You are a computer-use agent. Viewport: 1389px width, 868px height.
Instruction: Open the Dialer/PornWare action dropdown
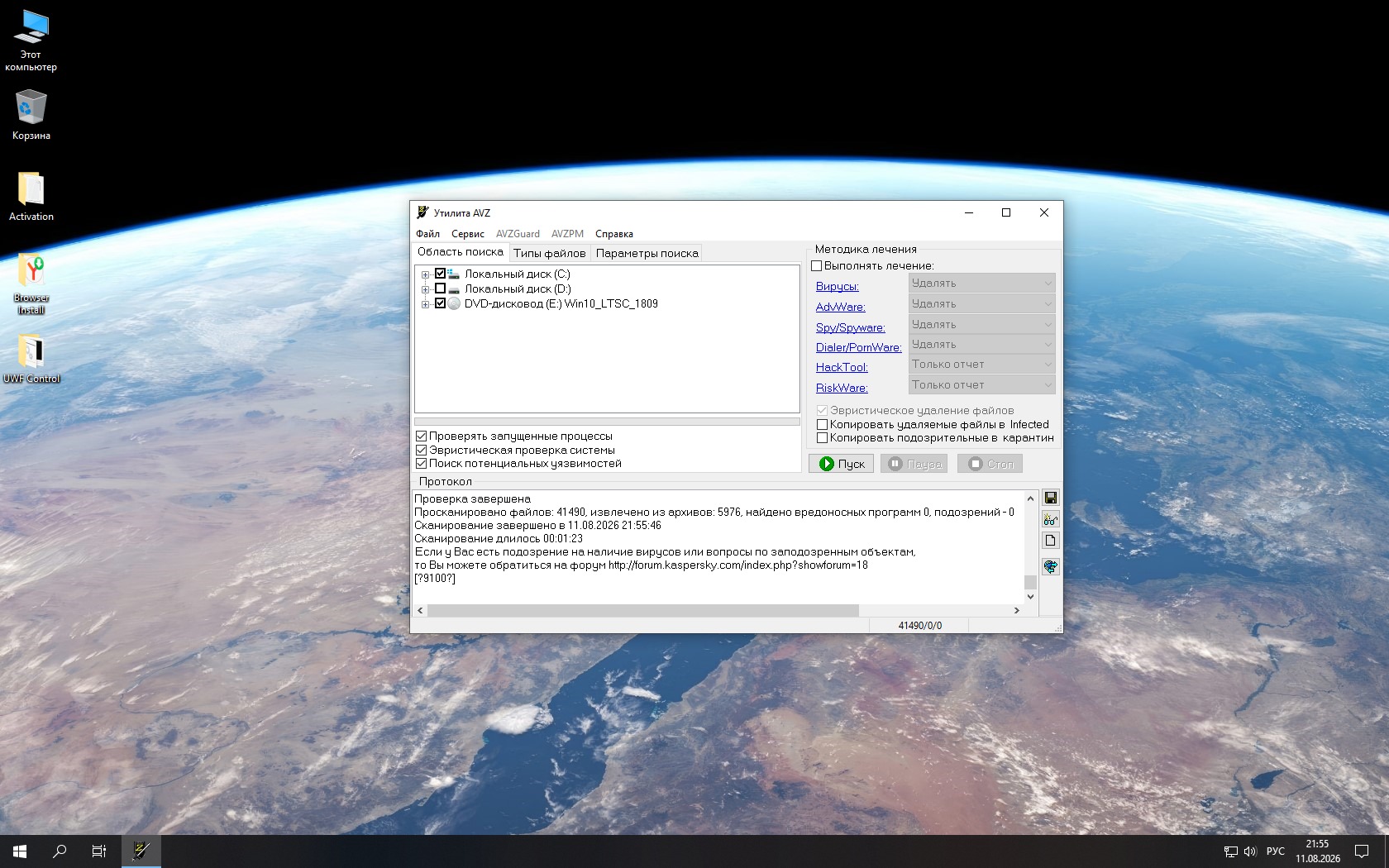tap(981, 344)
